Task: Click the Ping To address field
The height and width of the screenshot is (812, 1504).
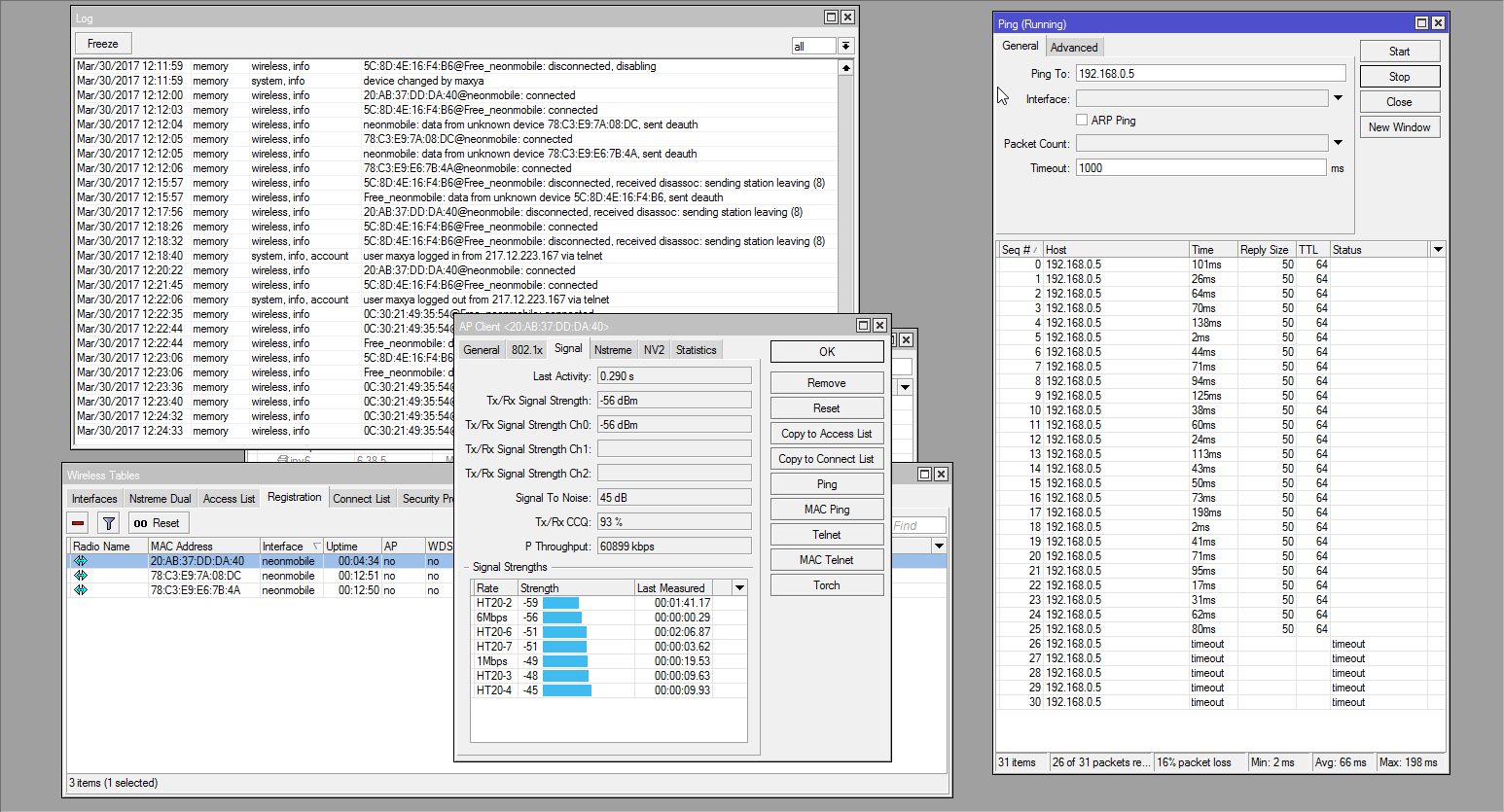Action: click(x=1210, y=73)
